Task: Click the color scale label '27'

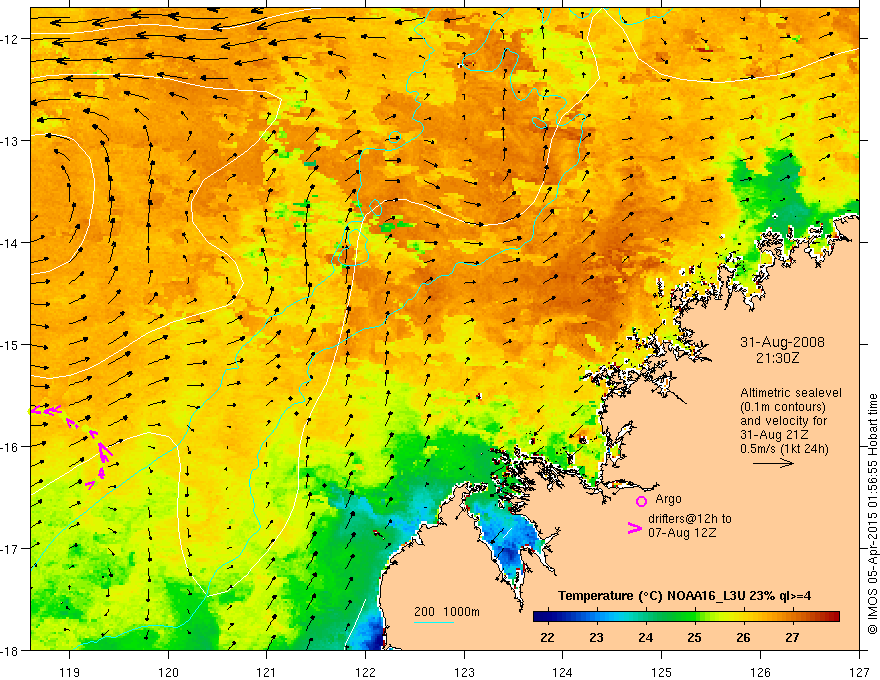Action: (x=792, y=637)
